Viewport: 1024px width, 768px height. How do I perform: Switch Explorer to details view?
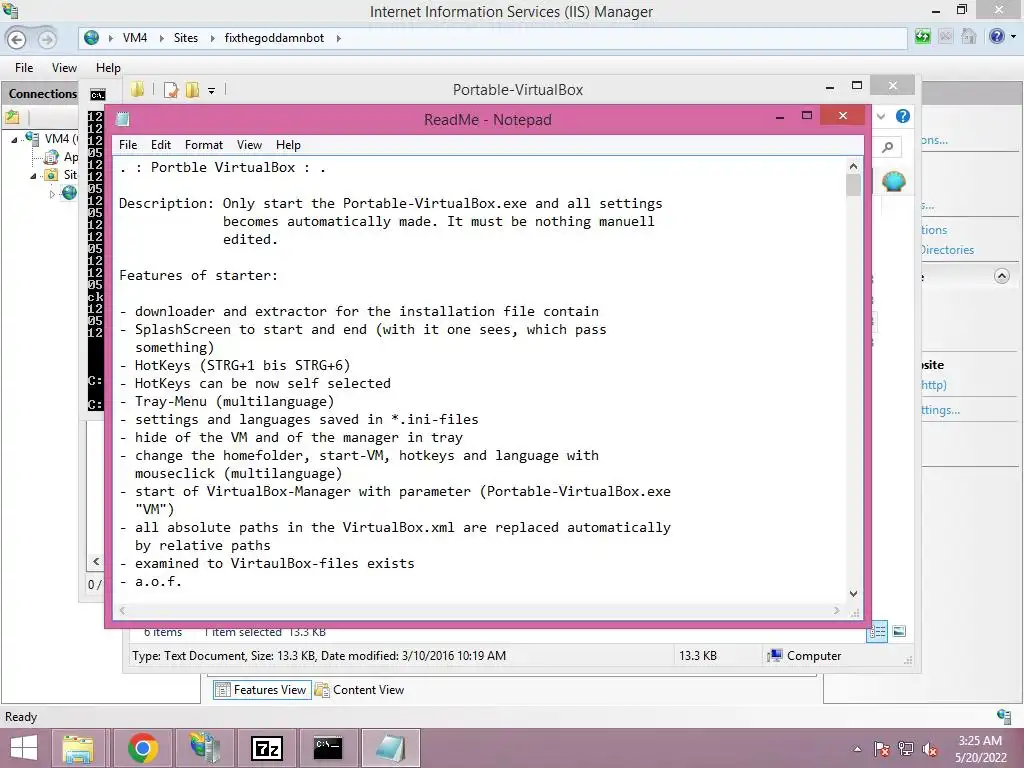click(x=877, y=631)
